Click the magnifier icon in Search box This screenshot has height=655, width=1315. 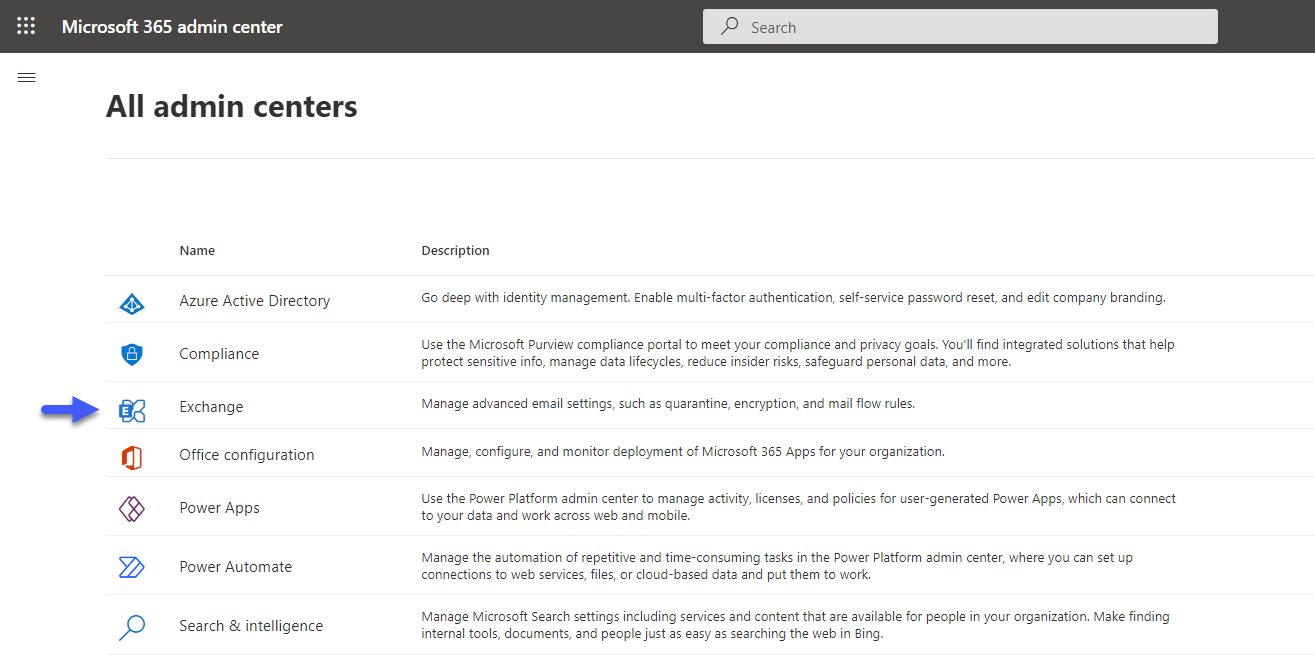[x=731, y=27]
